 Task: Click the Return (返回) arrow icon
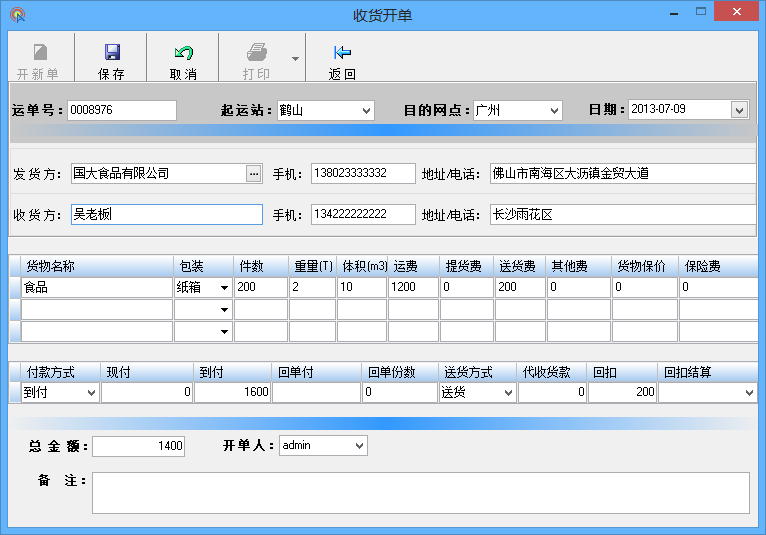tap(342, 53)
